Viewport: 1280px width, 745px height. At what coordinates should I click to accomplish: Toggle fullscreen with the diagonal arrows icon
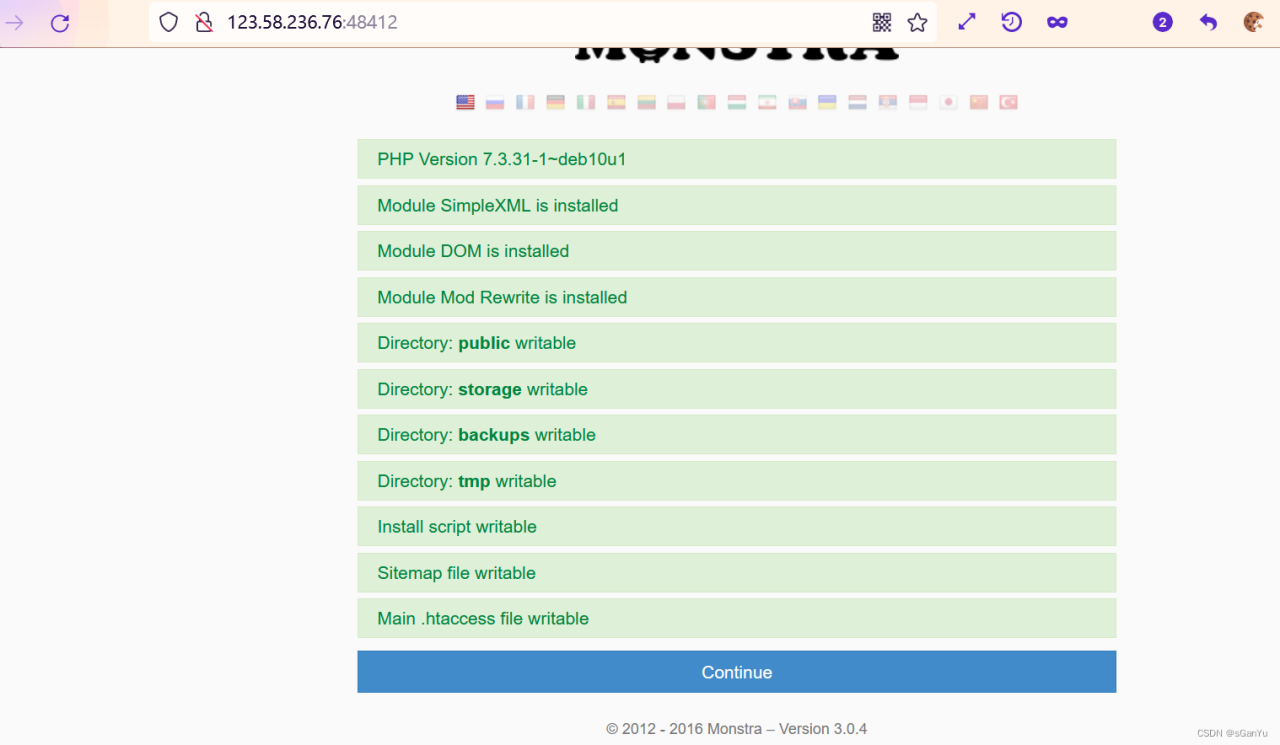pyautogui.click(x=966, y=20)
